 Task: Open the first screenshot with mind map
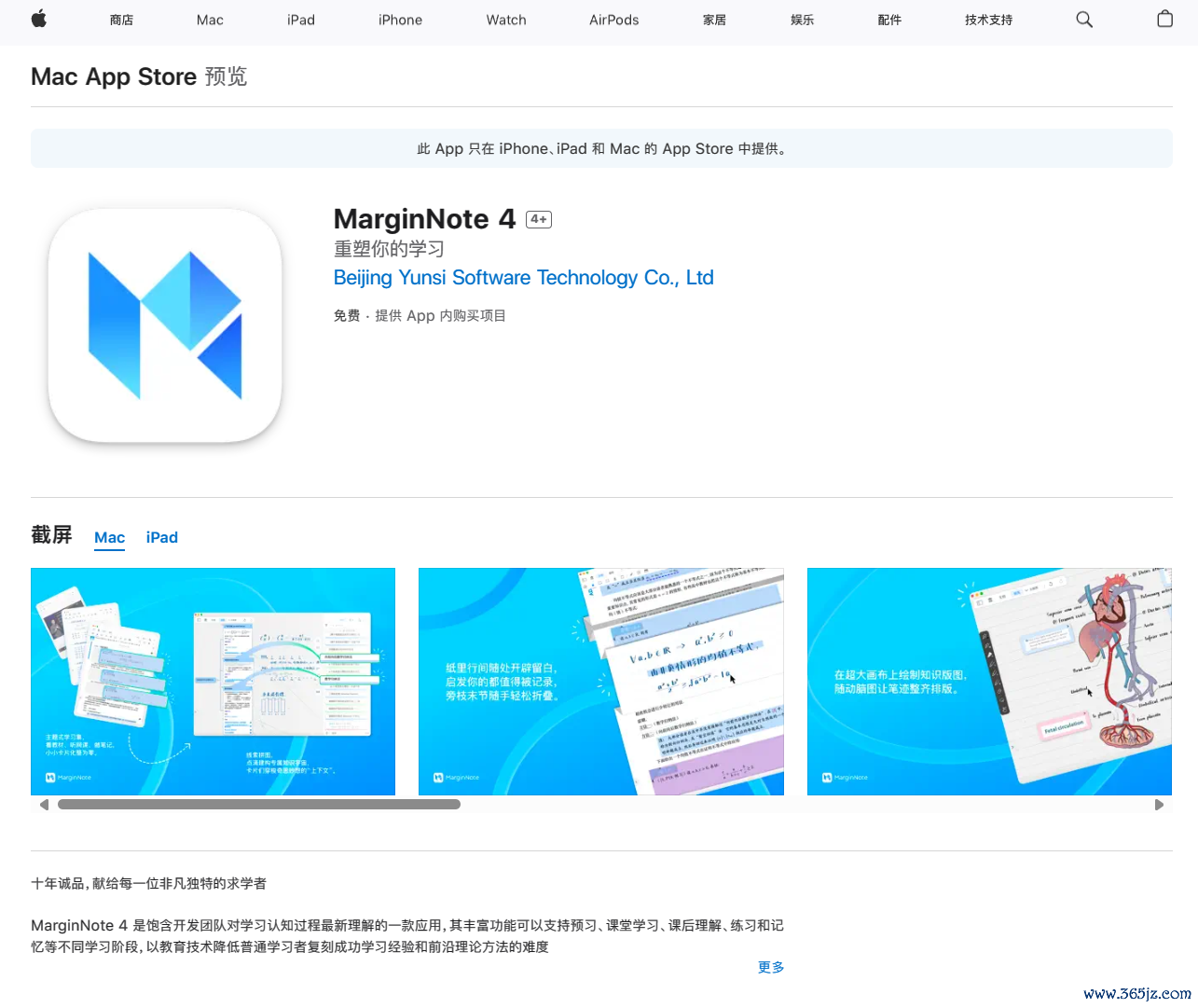(213, 682)
